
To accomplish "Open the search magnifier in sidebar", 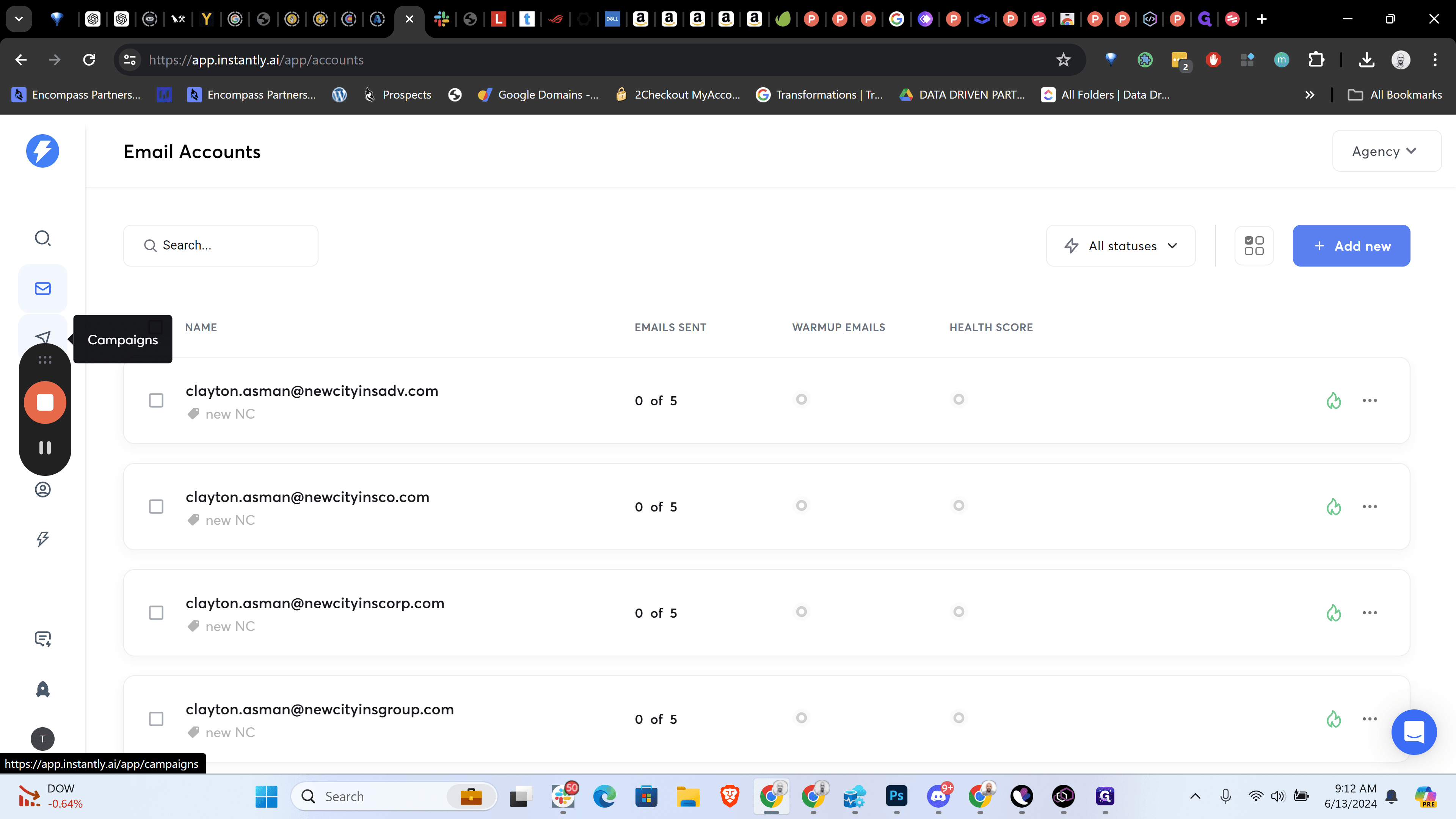I will click(x=42, y=238).
